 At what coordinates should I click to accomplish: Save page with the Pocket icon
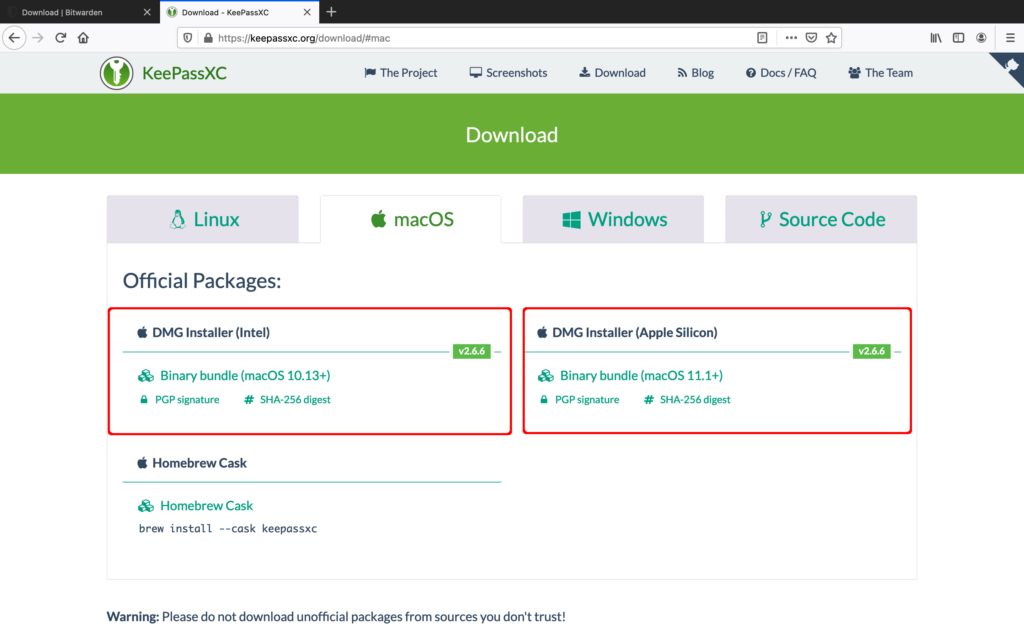pyautogui.click(x=811, y=38)
